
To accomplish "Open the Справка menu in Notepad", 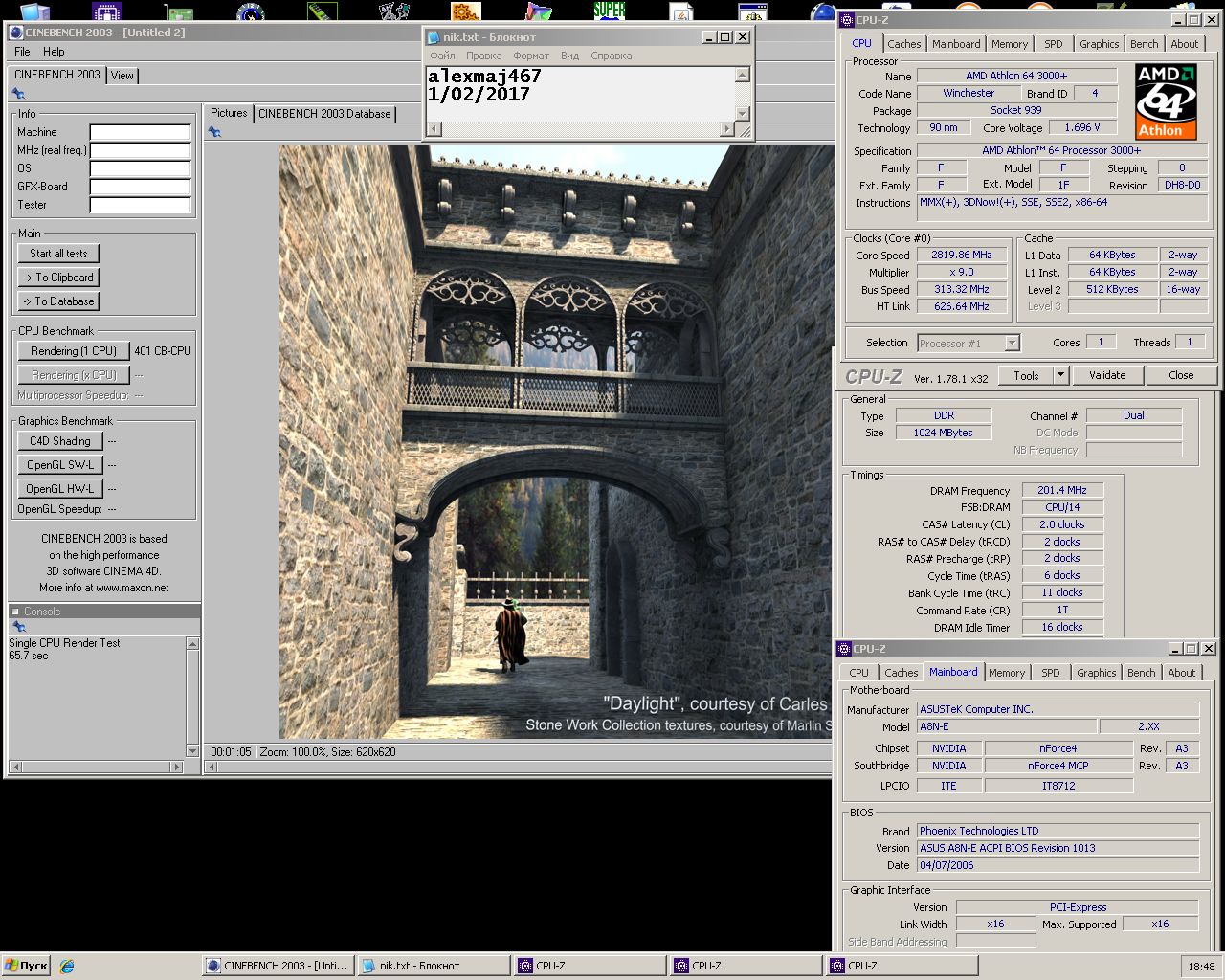I will [611, 56].
